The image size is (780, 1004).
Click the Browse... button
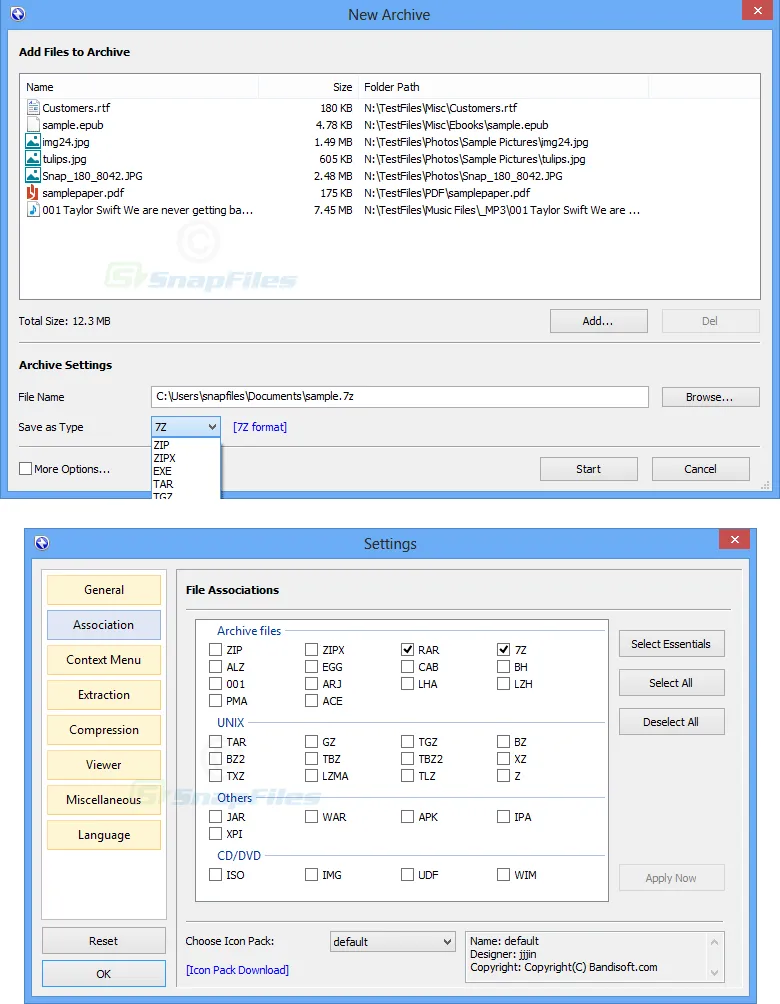(710, 397)
